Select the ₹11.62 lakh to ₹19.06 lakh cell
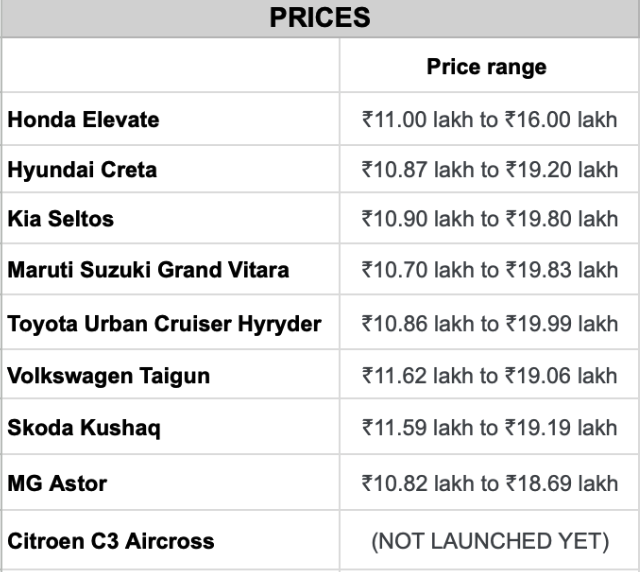This screenshot has height=572, width=640. (x=489, y=376)
